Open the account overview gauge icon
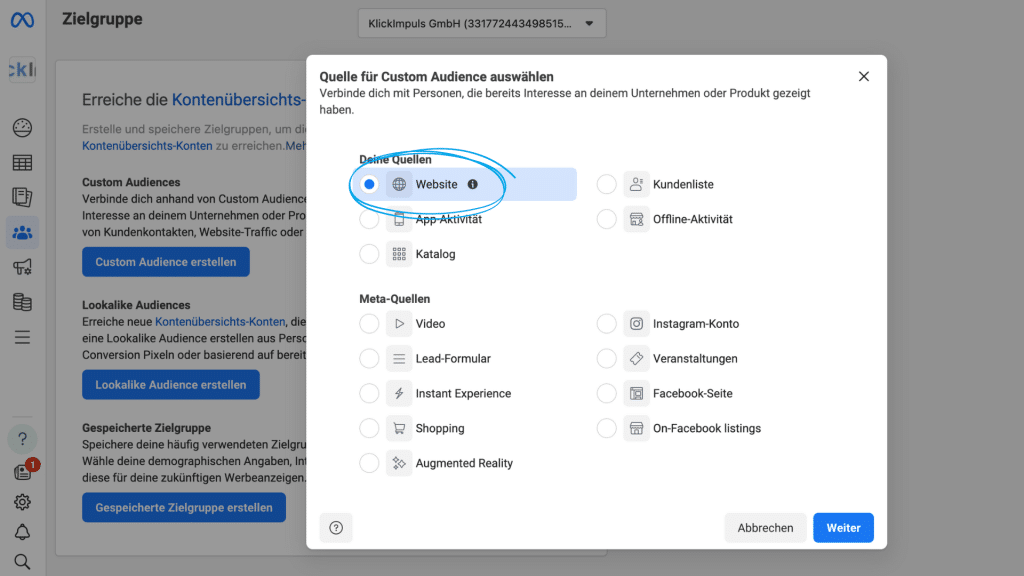 [x=22, y=128]
